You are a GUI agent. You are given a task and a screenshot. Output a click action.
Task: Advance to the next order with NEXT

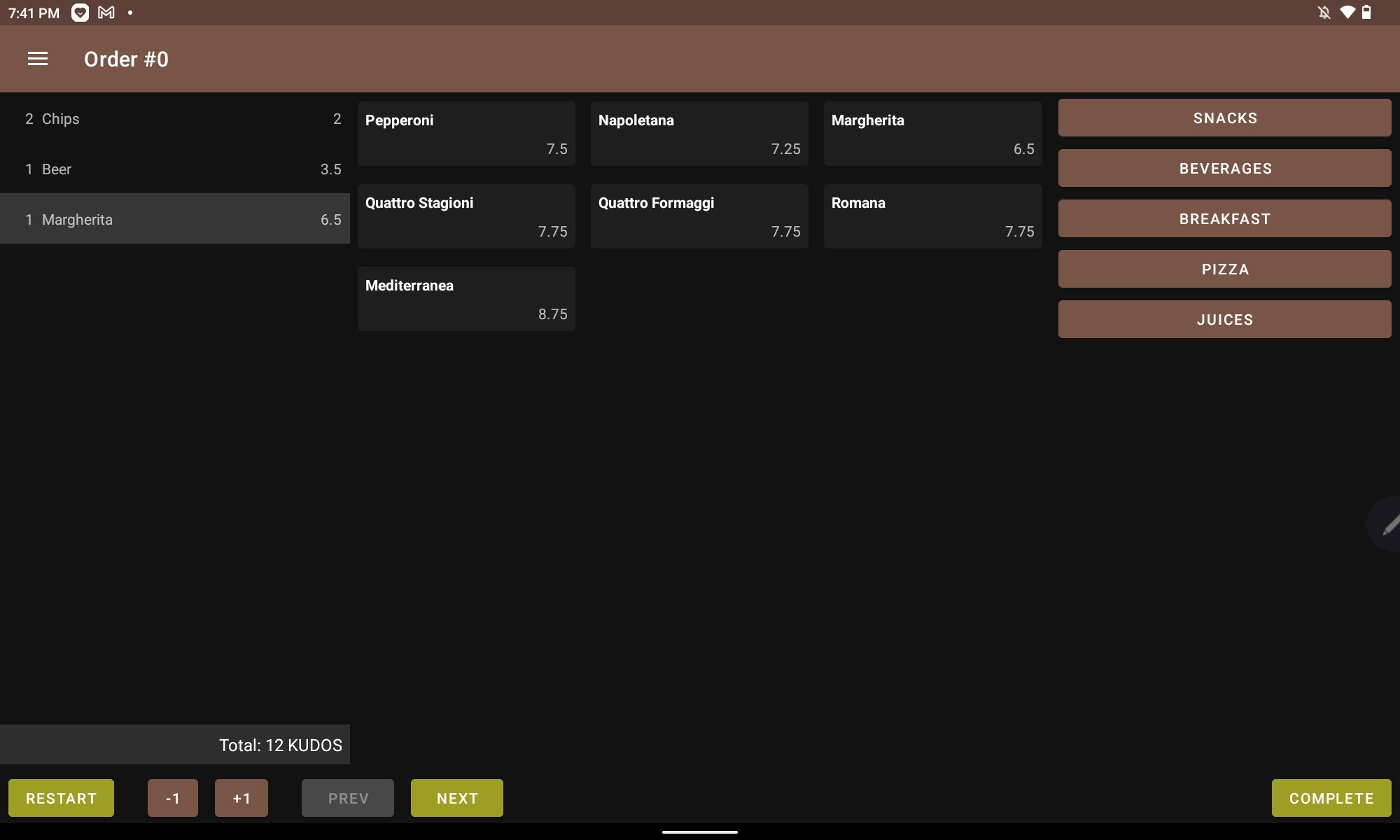pyautogui.click(x=456, y=797)
